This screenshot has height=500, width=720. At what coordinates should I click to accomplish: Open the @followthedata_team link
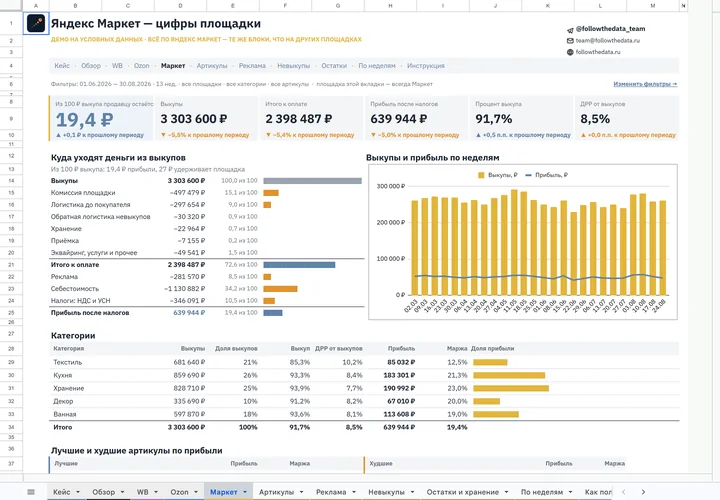click(x=610, y=29)
